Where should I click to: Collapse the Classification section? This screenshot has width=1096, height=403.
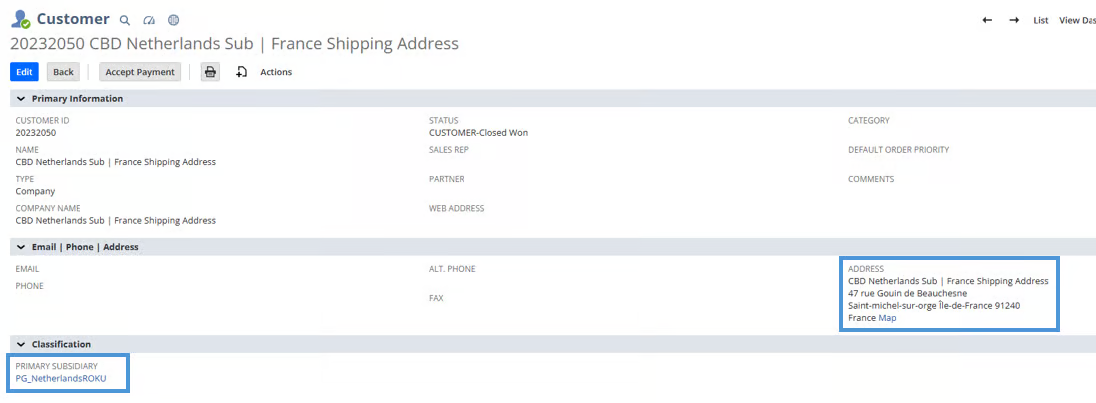tap(20, 344)
